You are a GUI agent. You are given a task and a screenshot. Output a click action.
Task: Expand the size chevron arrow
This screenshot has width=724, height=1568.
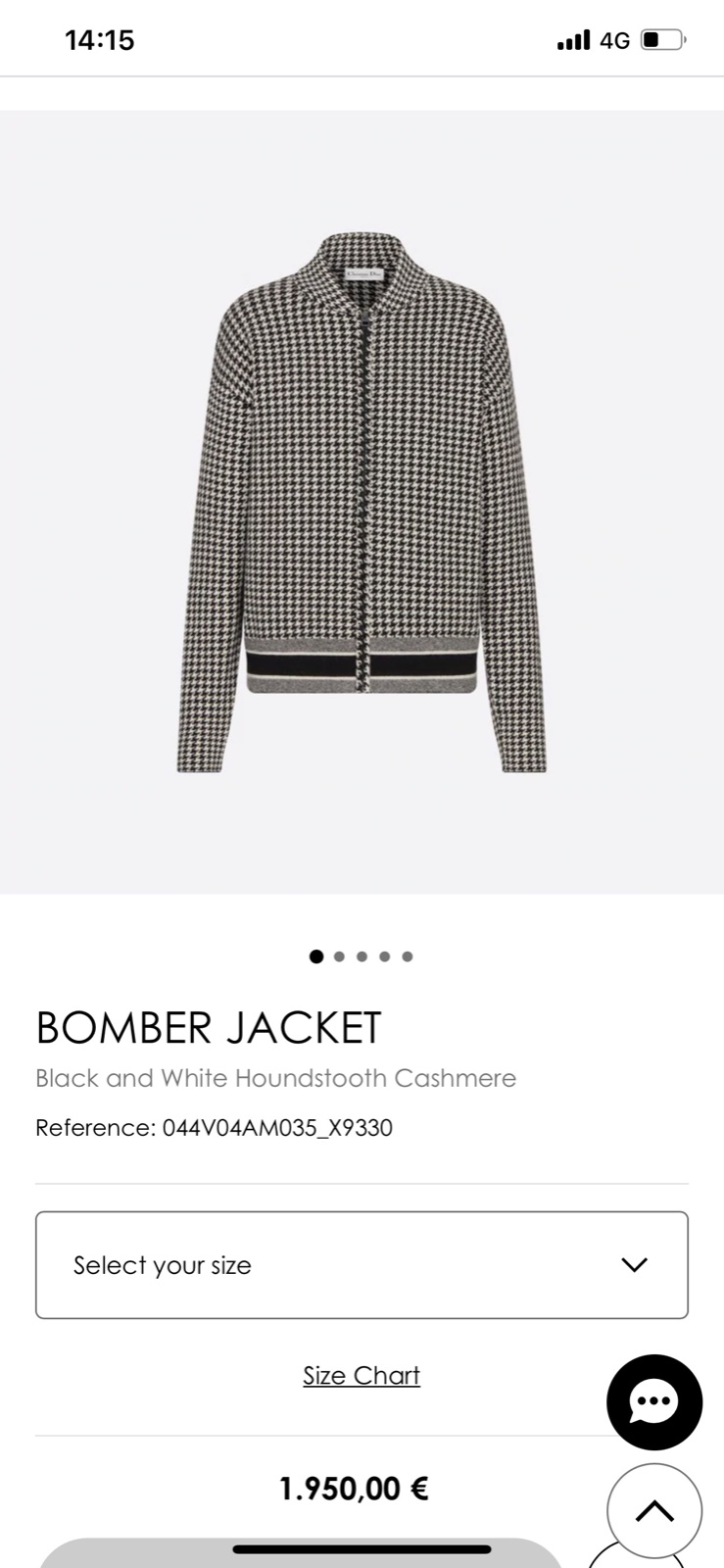point(635,1265)
